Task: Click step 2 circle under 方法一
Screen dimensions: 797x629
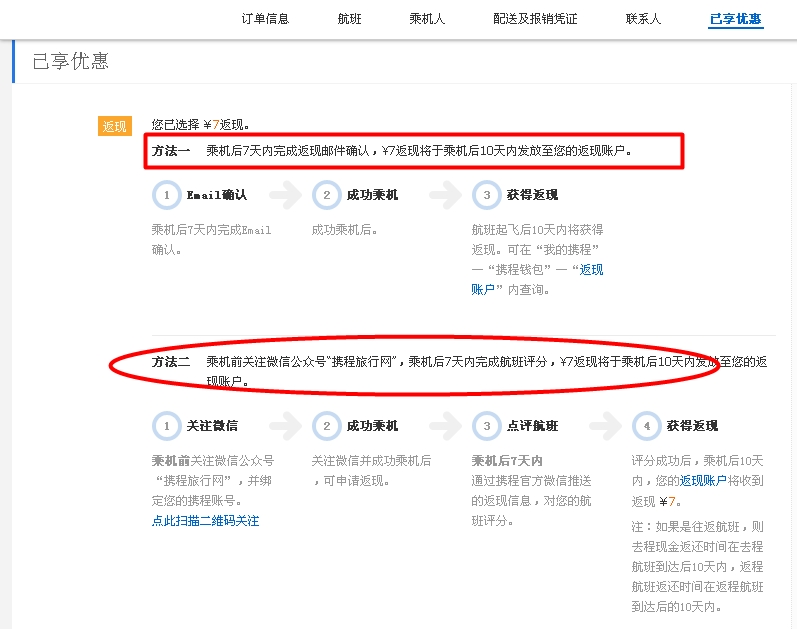Action: 326,195
